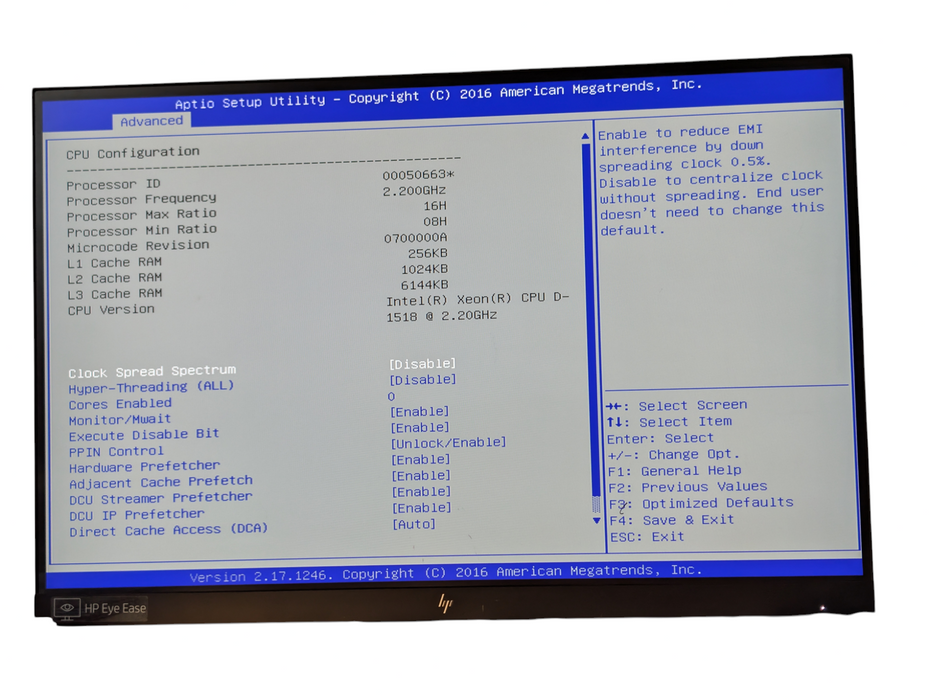Click Processor ID value 00050663*
This screenshot has height=700, width=930.
418,174
